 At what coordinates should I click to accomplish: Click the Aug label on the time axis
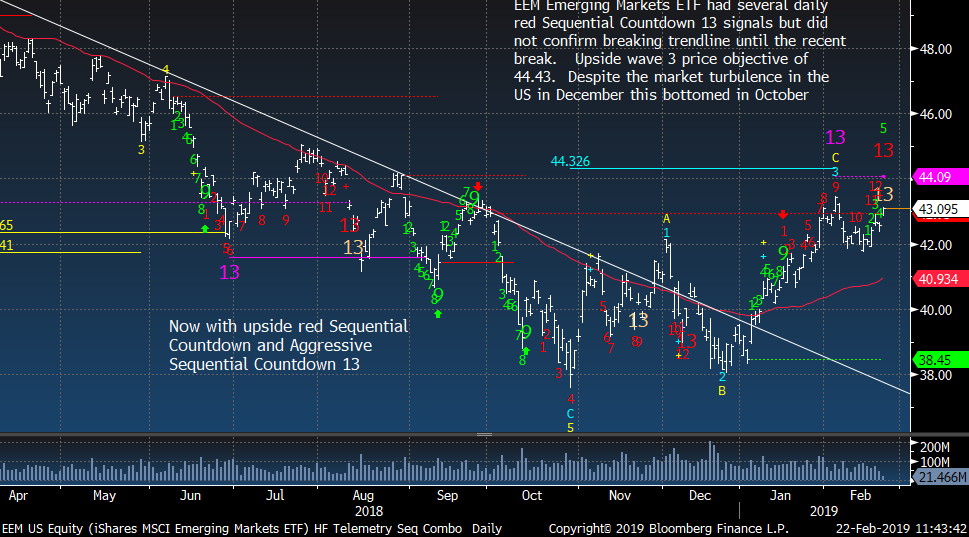[363, 496]
